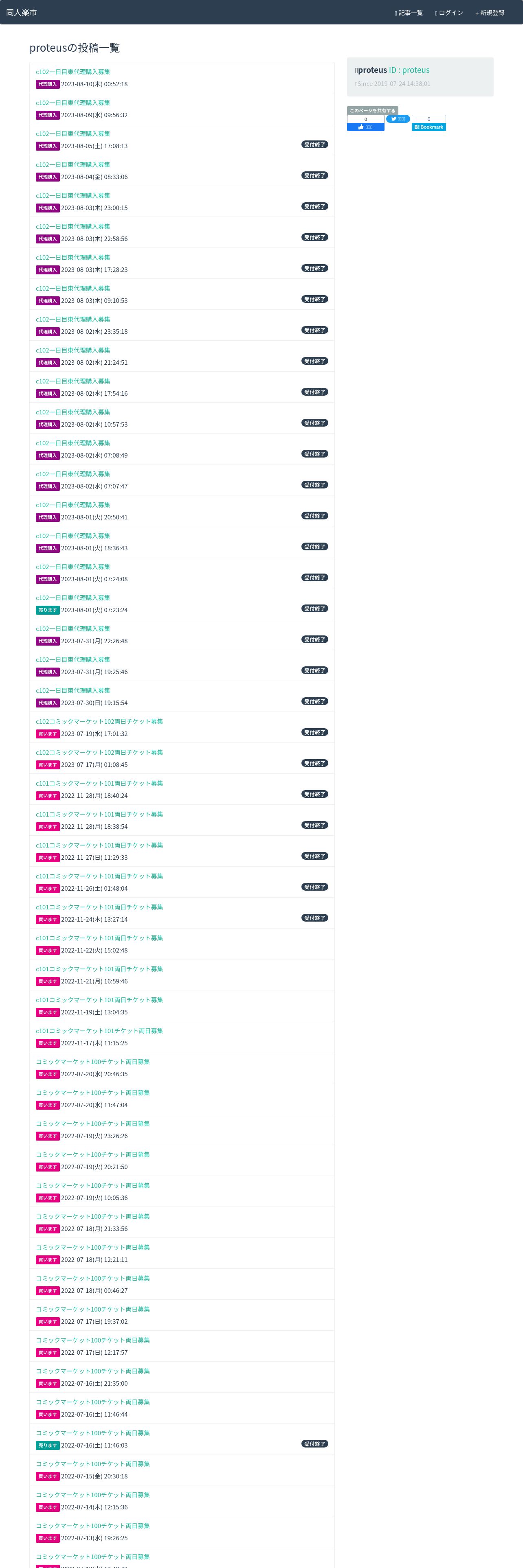This screenshot has width=523, height=1568.
Task: Open コミックマーケット100 post dated 2022-07-20 20:46:35
Action: [92, 1062]
